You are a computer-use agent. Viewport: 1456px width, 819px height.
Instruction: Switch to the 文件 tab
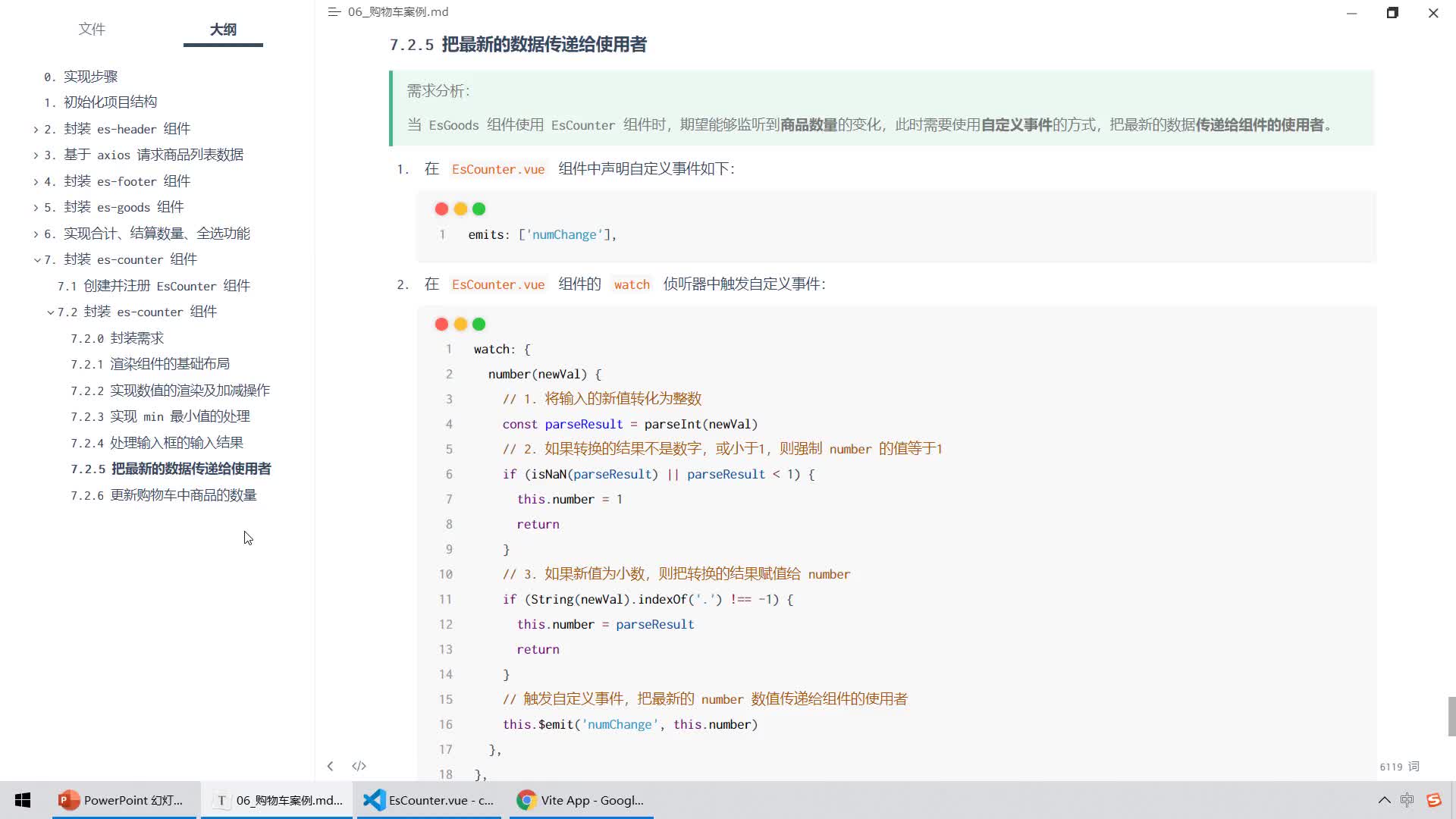[92, 29]
